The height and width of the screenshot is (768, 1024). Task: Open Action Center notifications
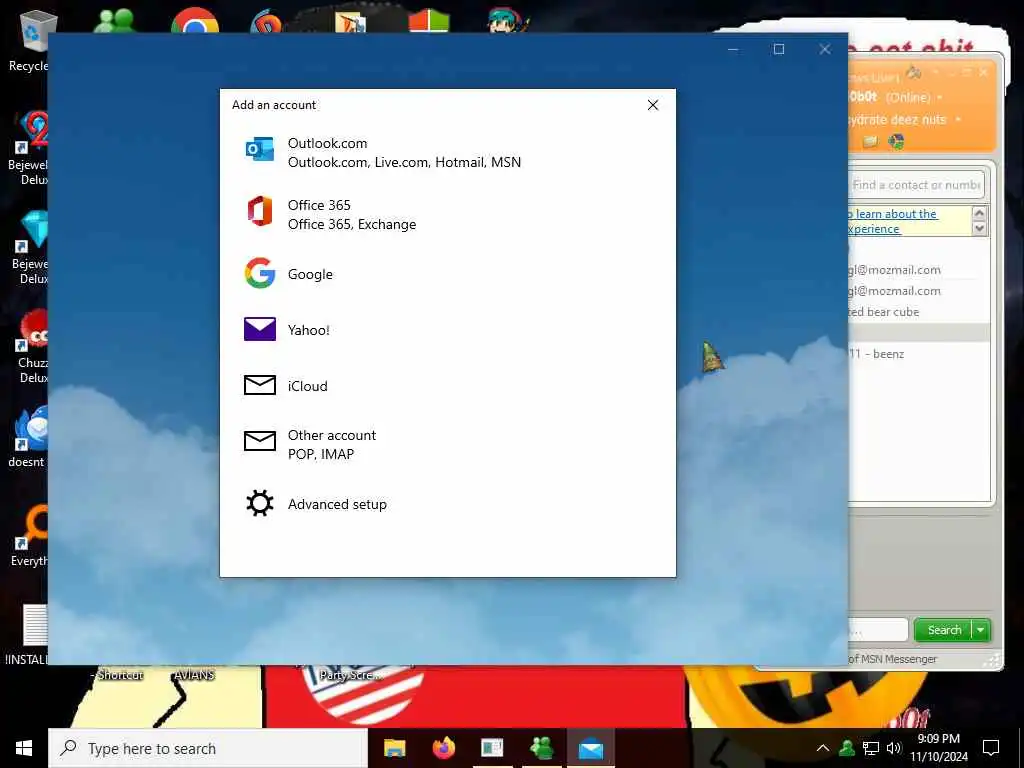coord(991,748)
